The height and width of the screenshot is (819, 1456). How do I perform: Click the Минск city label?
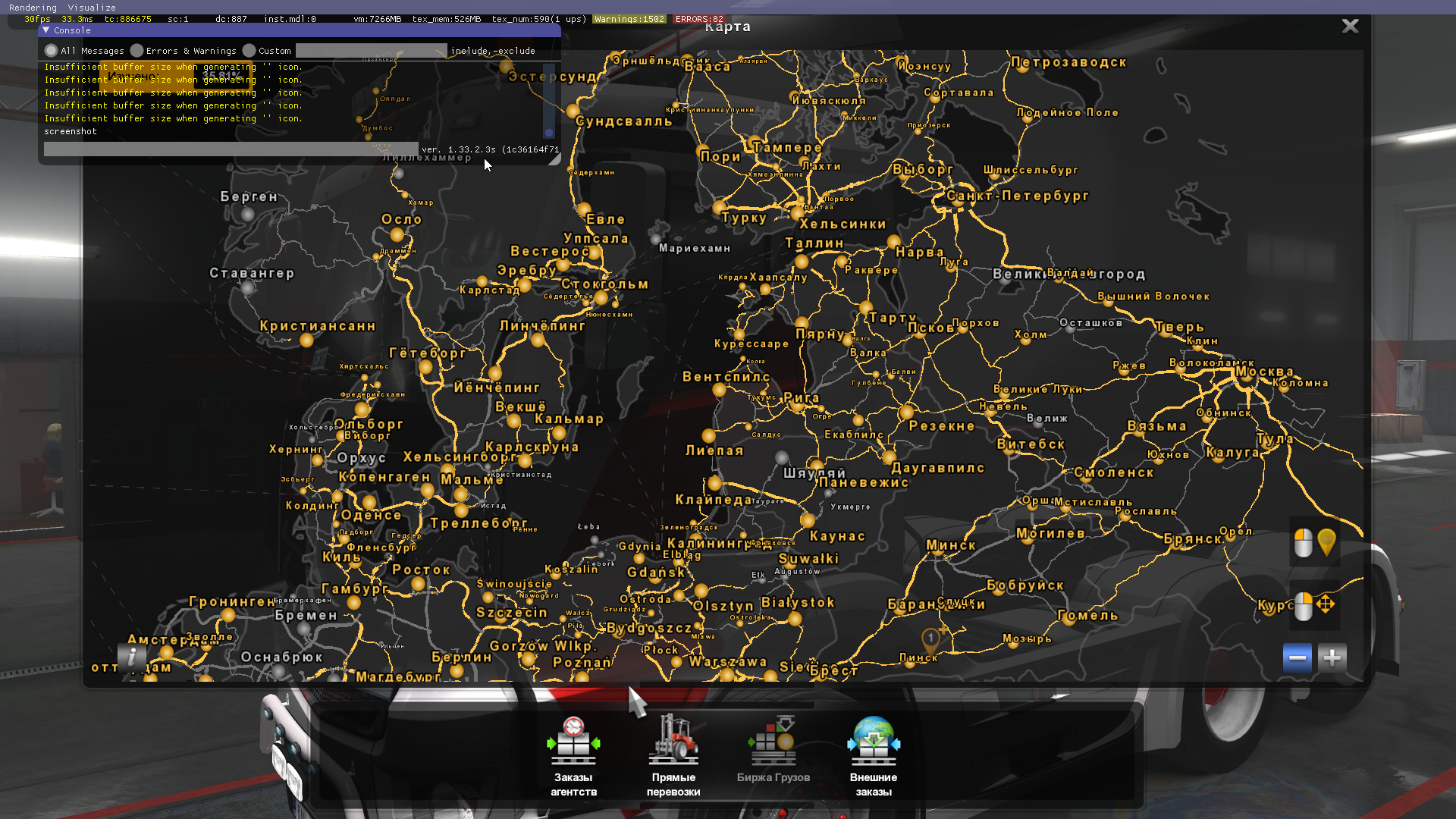(951, 545)
